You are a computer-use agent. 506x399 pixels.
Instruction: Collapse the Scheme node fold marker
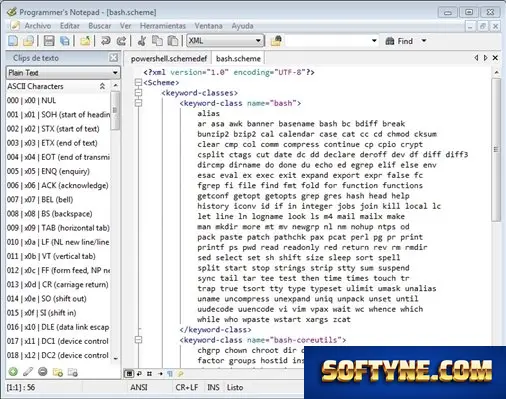click(x=138, y=82)
